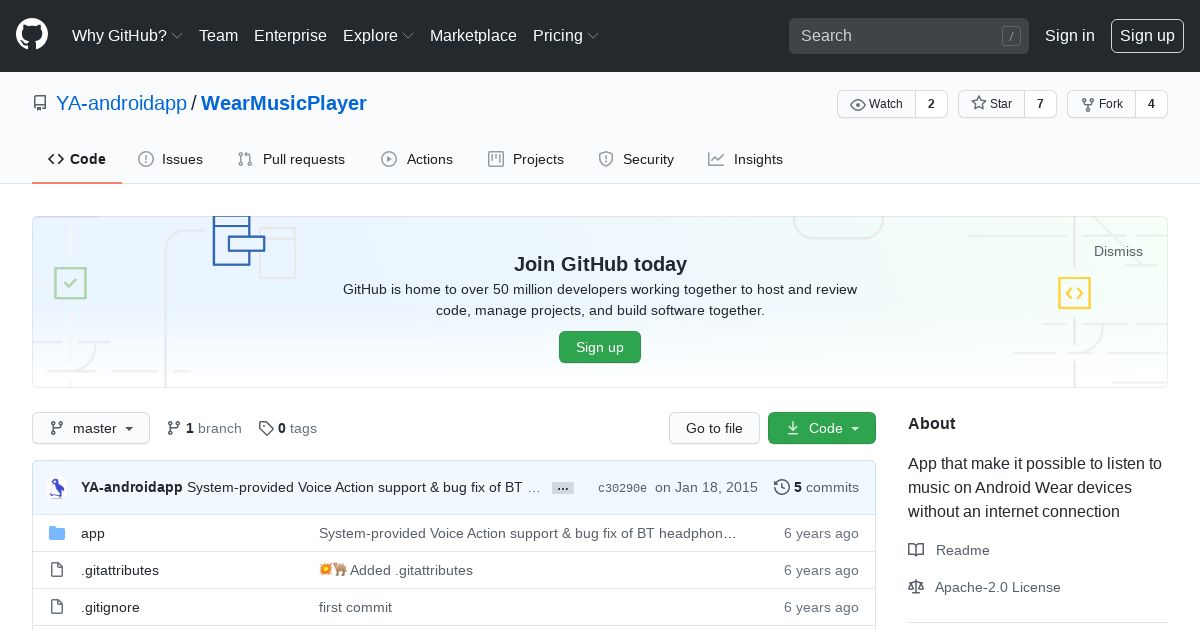The height and width of the screenshot is (630, 1200).
Task: Open the Pricing dropdown menu
Action: point(566,35)
